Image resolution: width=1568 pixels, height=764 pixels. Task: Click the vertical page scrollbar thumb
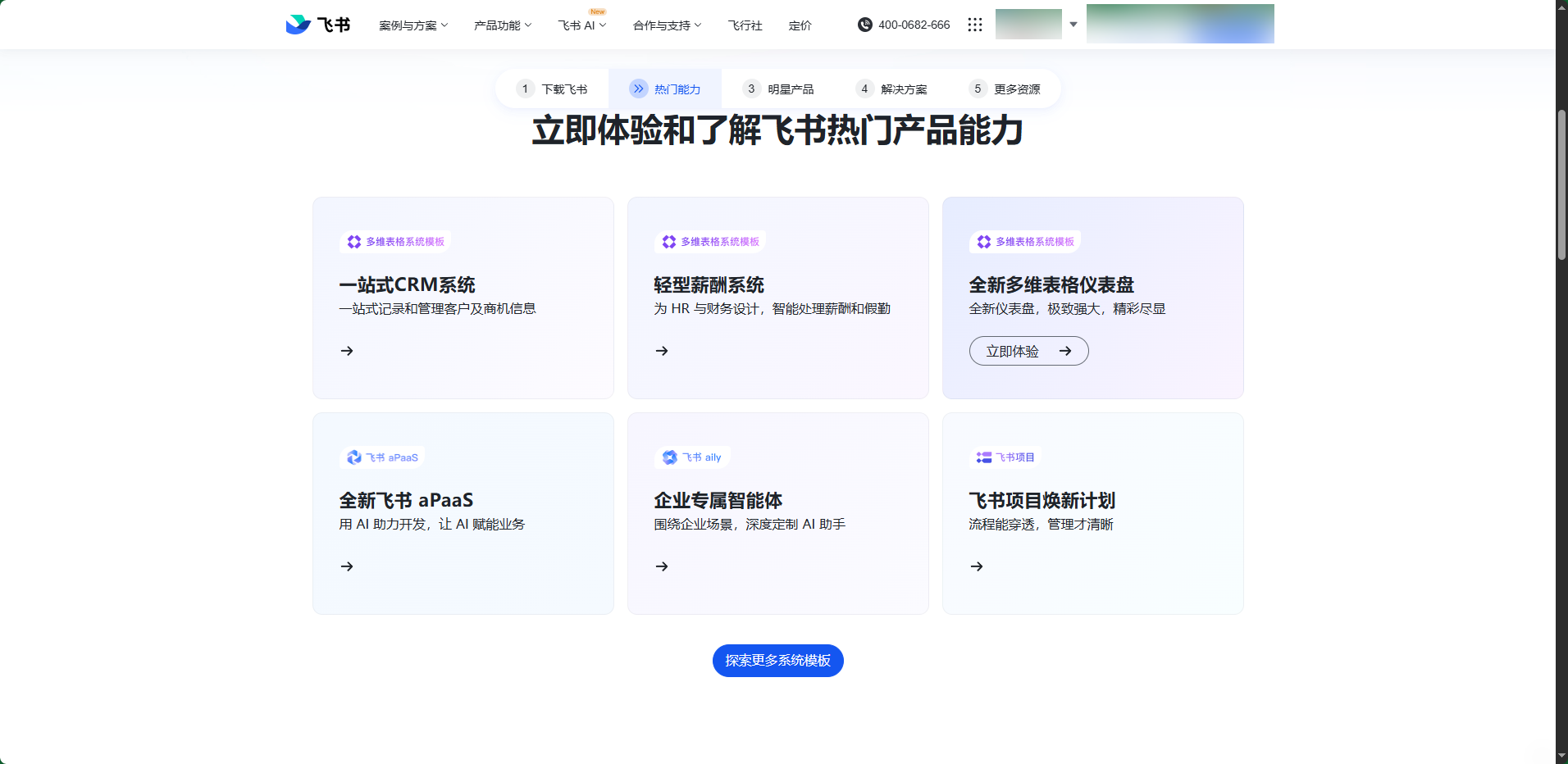pyautogui.click(x=1561, y=184)
